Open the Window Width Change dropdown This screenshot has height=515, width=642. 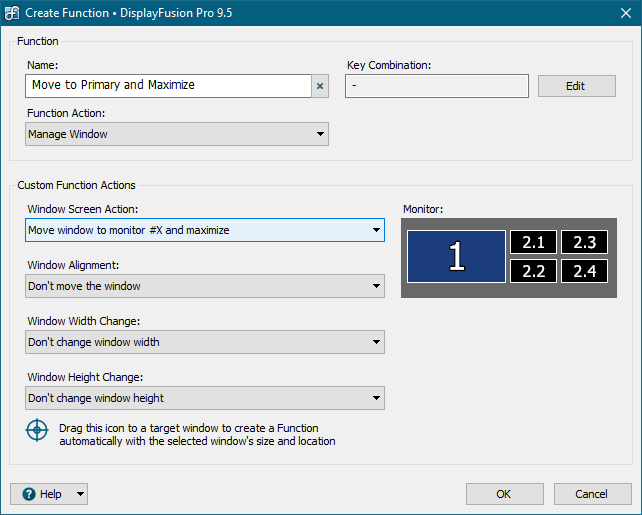click(205, 342)
